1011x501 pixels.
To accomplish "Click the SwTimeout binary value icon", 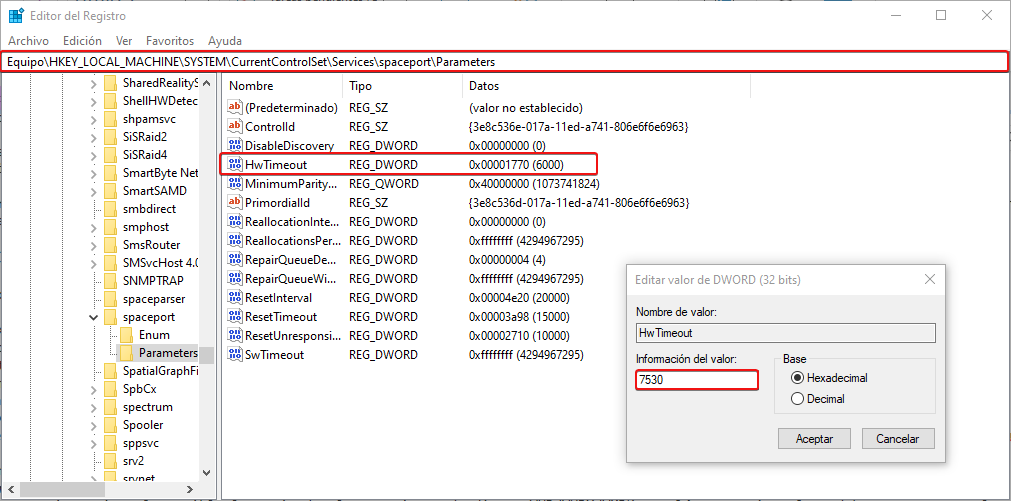I will (235, 355).
